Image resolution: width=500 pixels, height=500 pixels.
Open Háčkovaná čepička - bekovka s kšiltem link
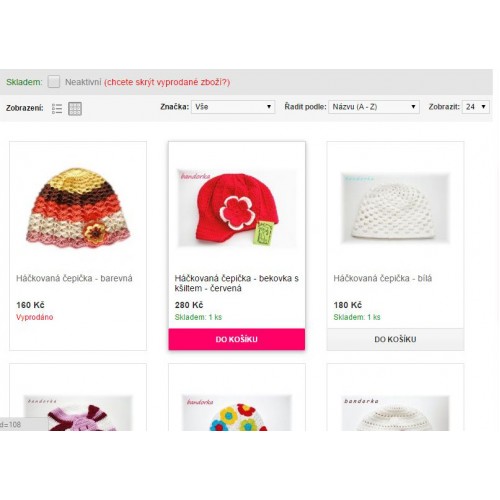pos(237,283)
